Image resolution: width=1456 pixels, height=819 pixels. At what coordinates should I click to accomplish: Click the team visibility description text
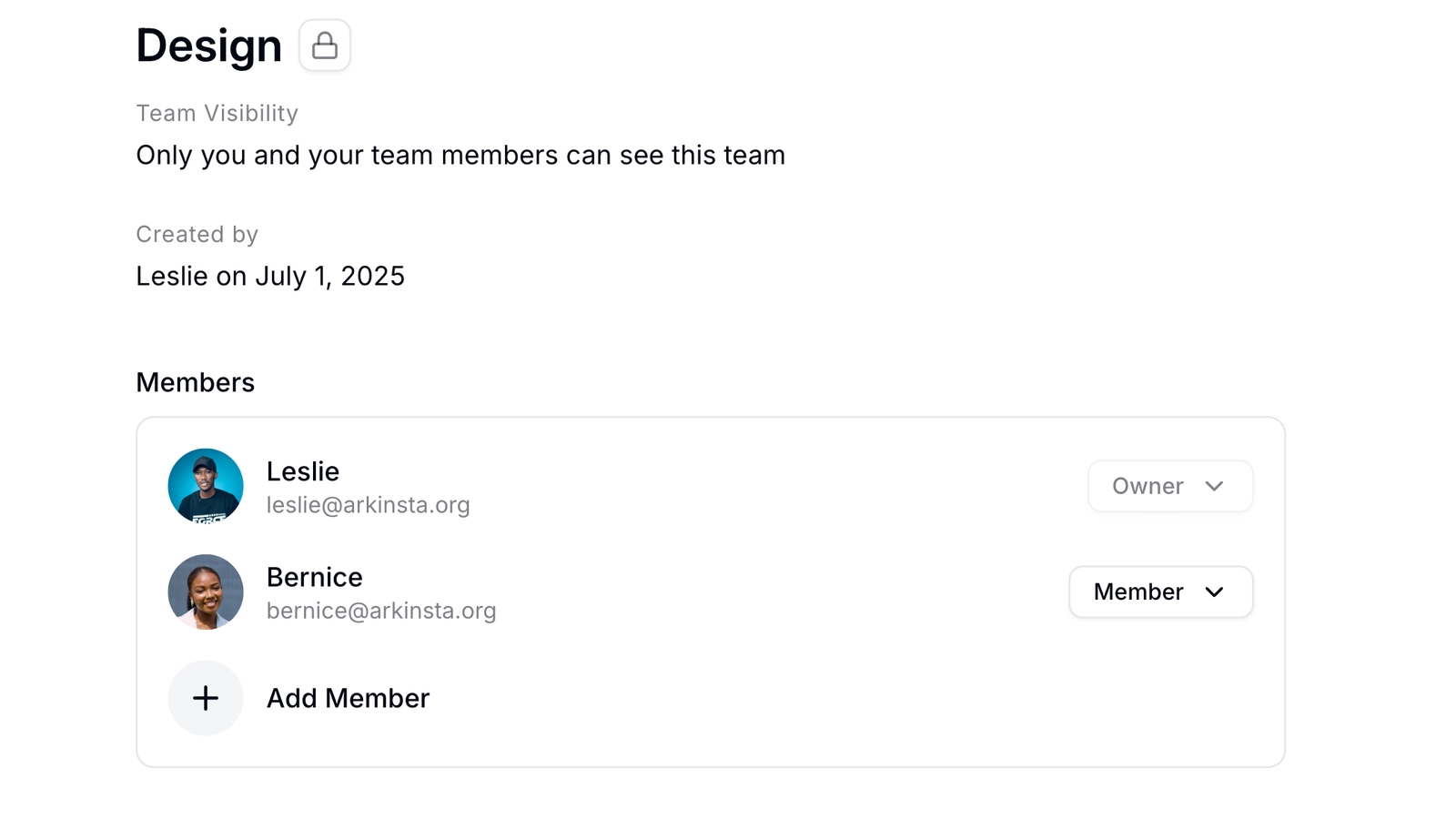tap(460, 156)
